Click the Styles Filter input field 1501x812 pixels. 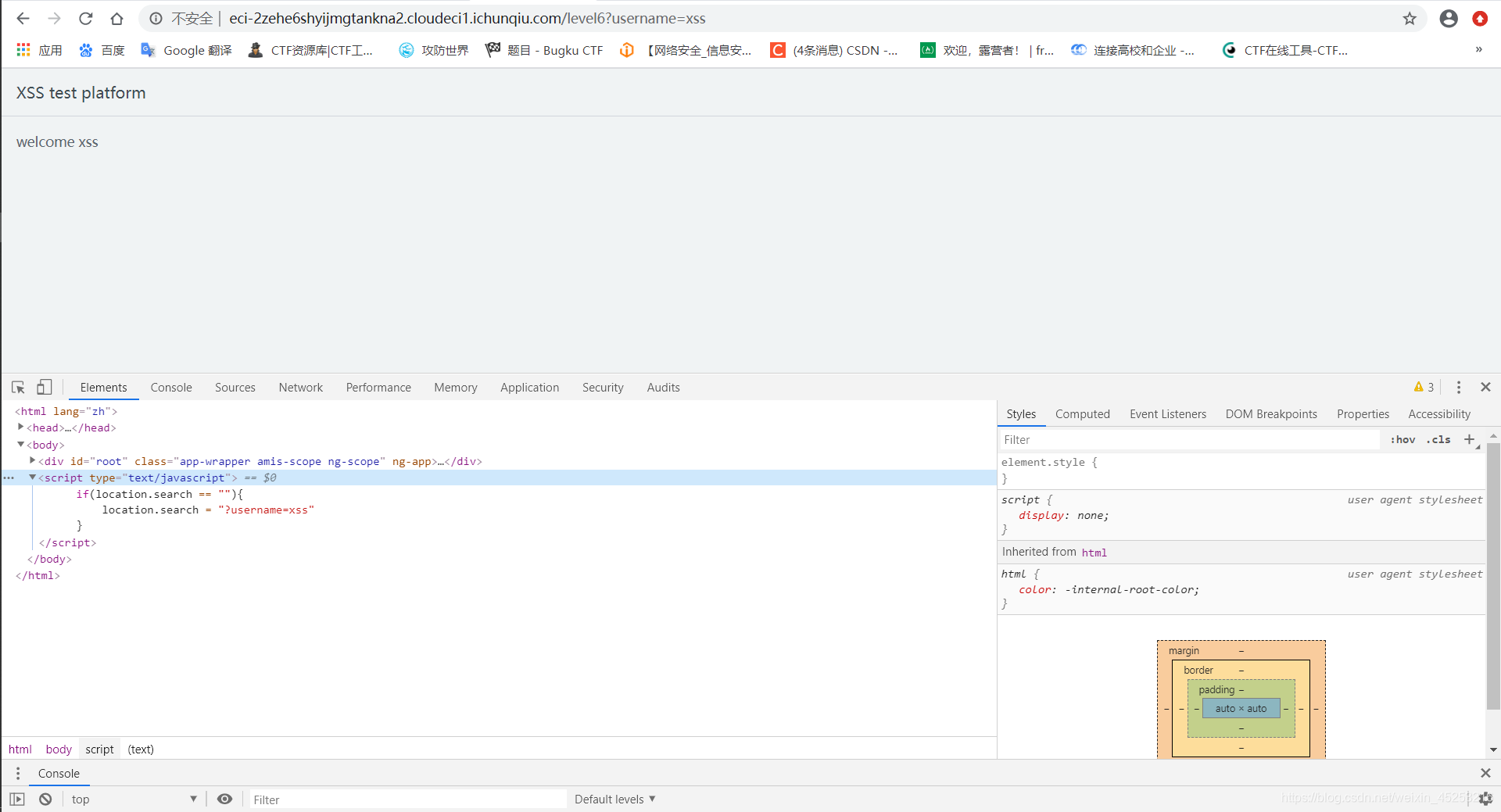click(x=1190, y=439)
